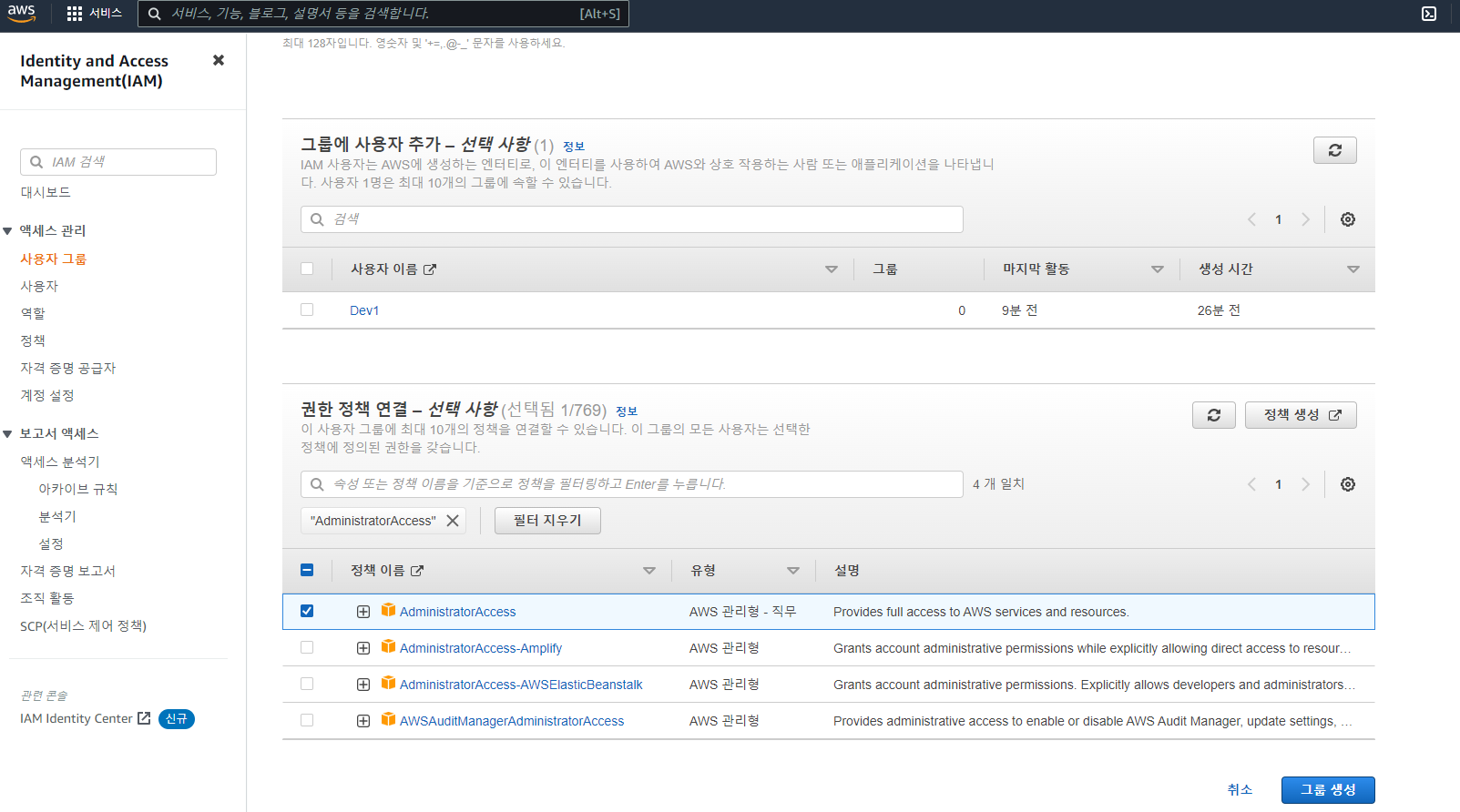Screen dimensions: 1460x812
Task: Click the AWSAuditManagerAdministratorAccess policy cube icon
Action: click(x=388, y=719)
